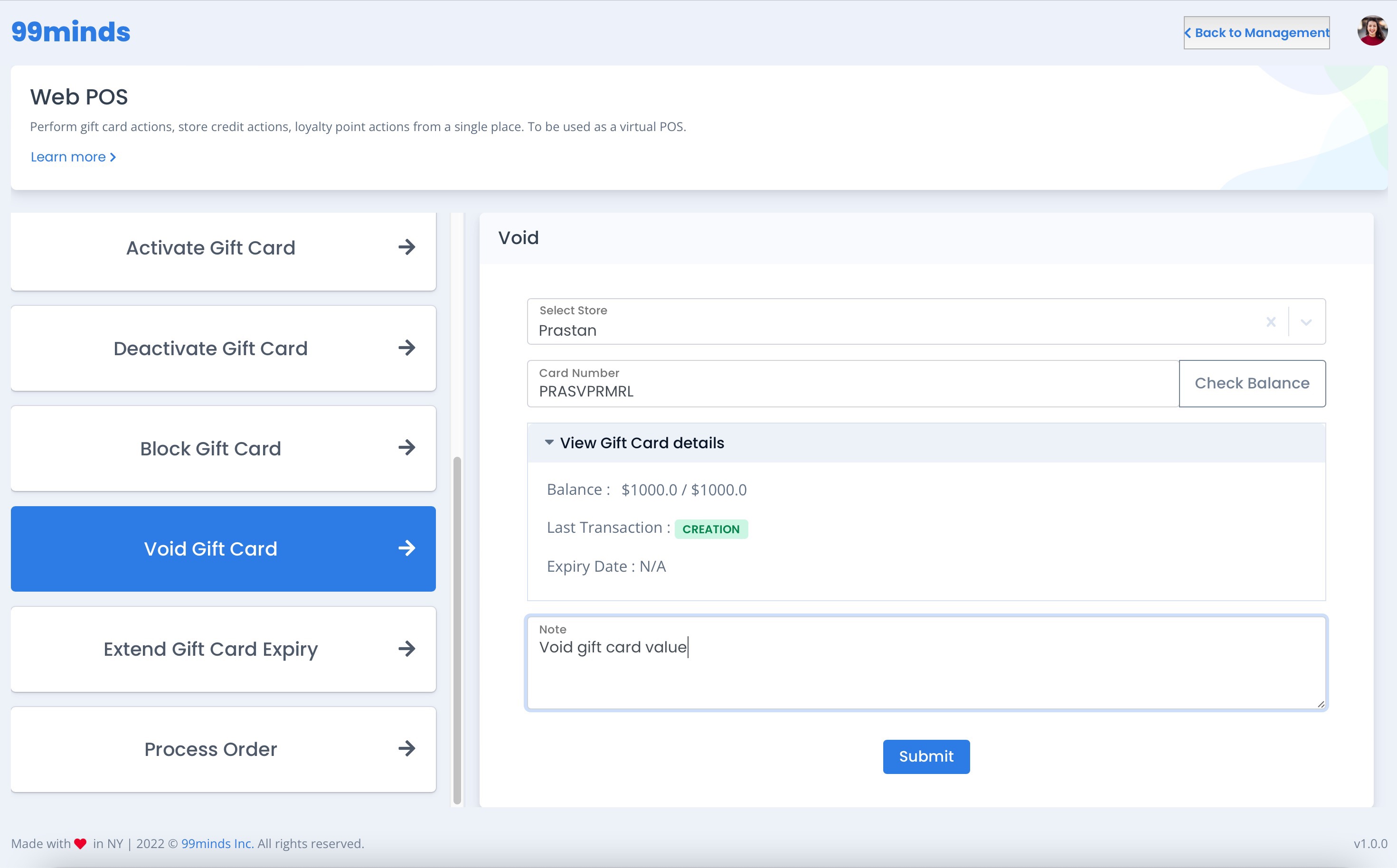Screen dimensions: 1397x868
Task: Select Activate Gift Card menu item
Action: 223,251
